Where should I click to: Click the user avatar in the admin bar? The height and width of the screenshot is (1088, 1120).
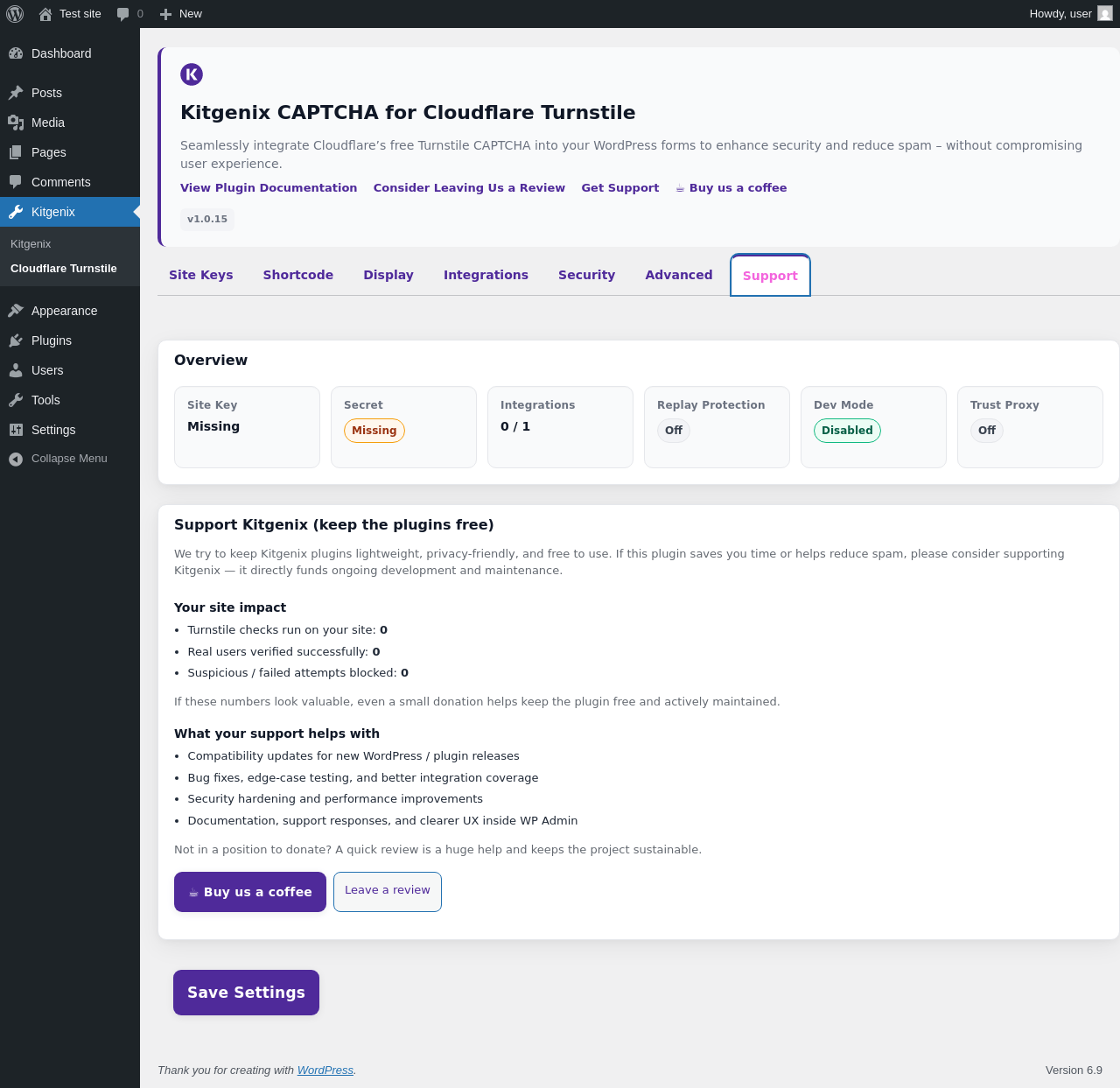1105,13
